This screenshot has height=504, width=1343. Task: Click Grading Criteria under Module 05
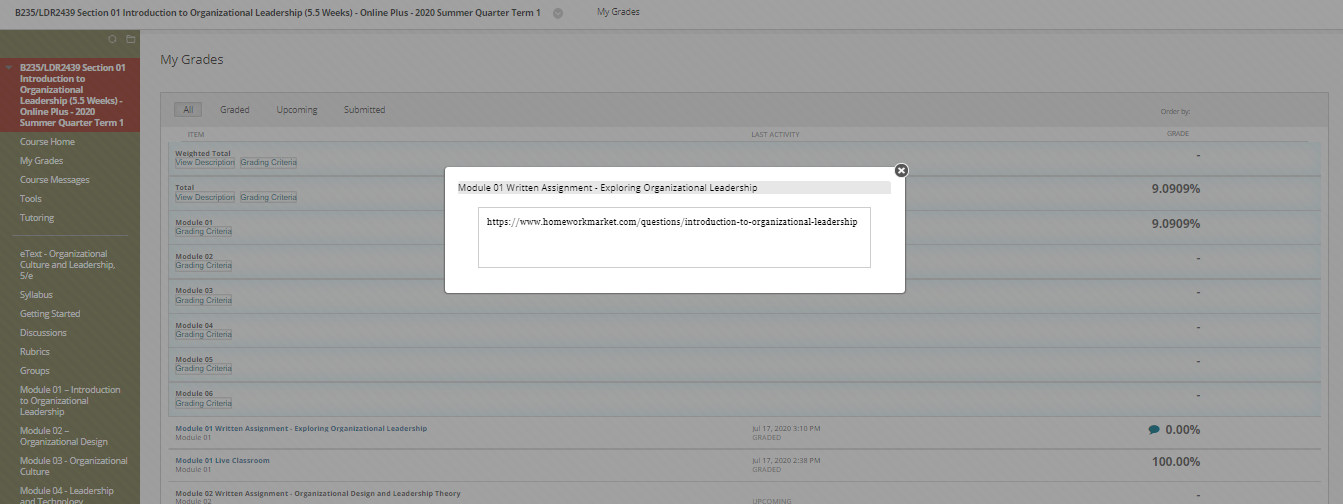point(204,368)
